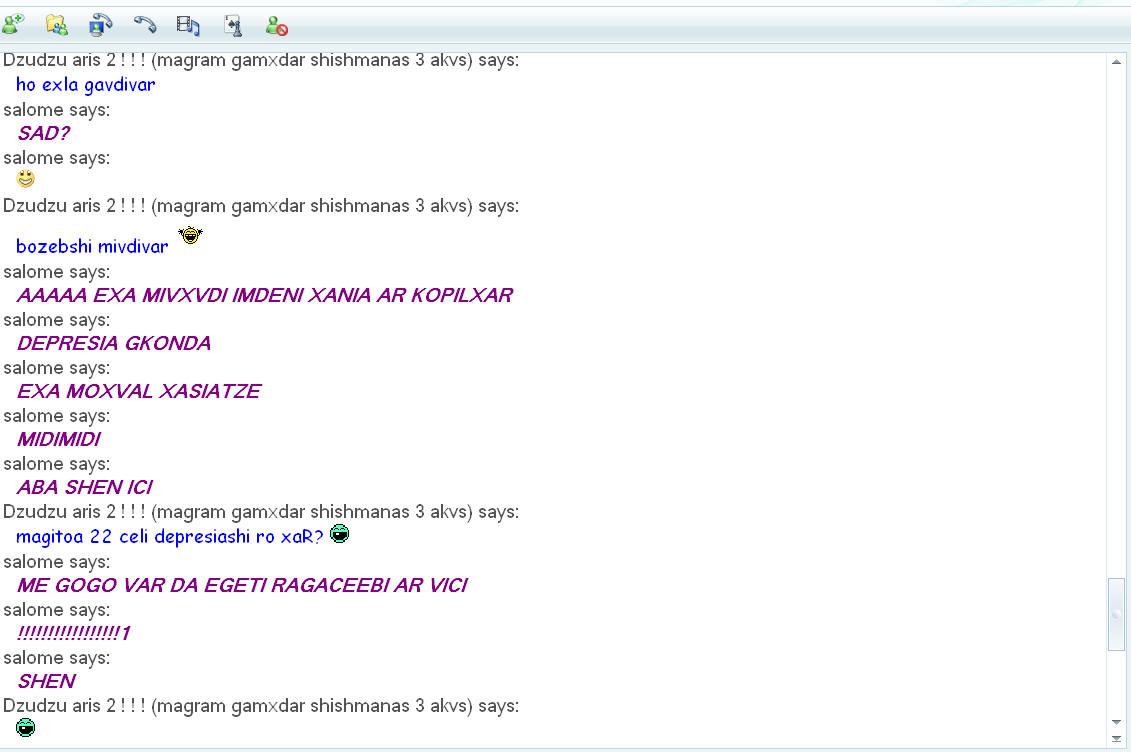Click 'Dzudzu aris 2!!!' header above 'ho exla gavdivar'
The width and height of the screenshot is (1131, 752).
260,60
